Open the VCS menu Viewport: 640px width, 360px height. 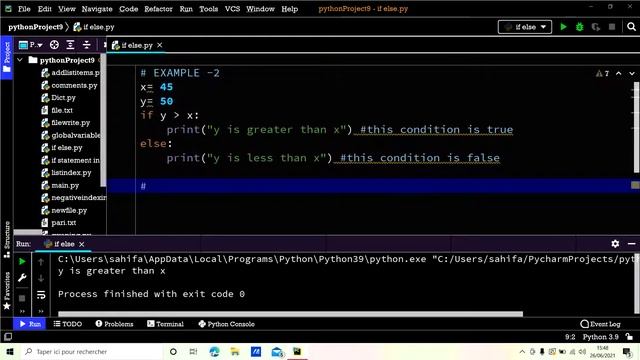[232, 9]
